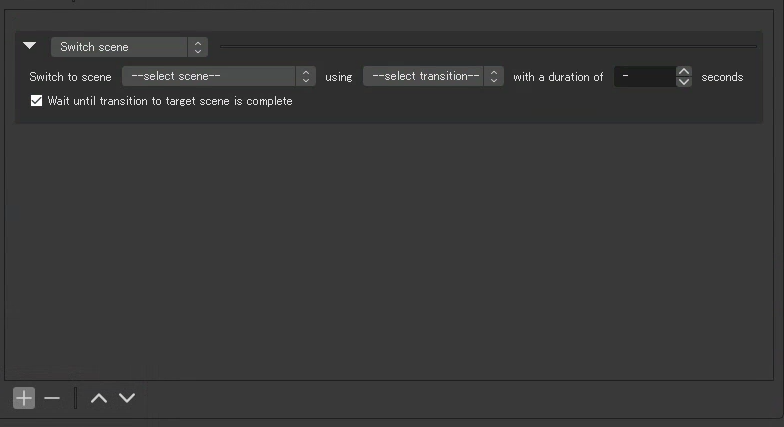784x427 pixels.
Task: Uncheck Wait until transition is complete checkbox
Action: [37, 101]
